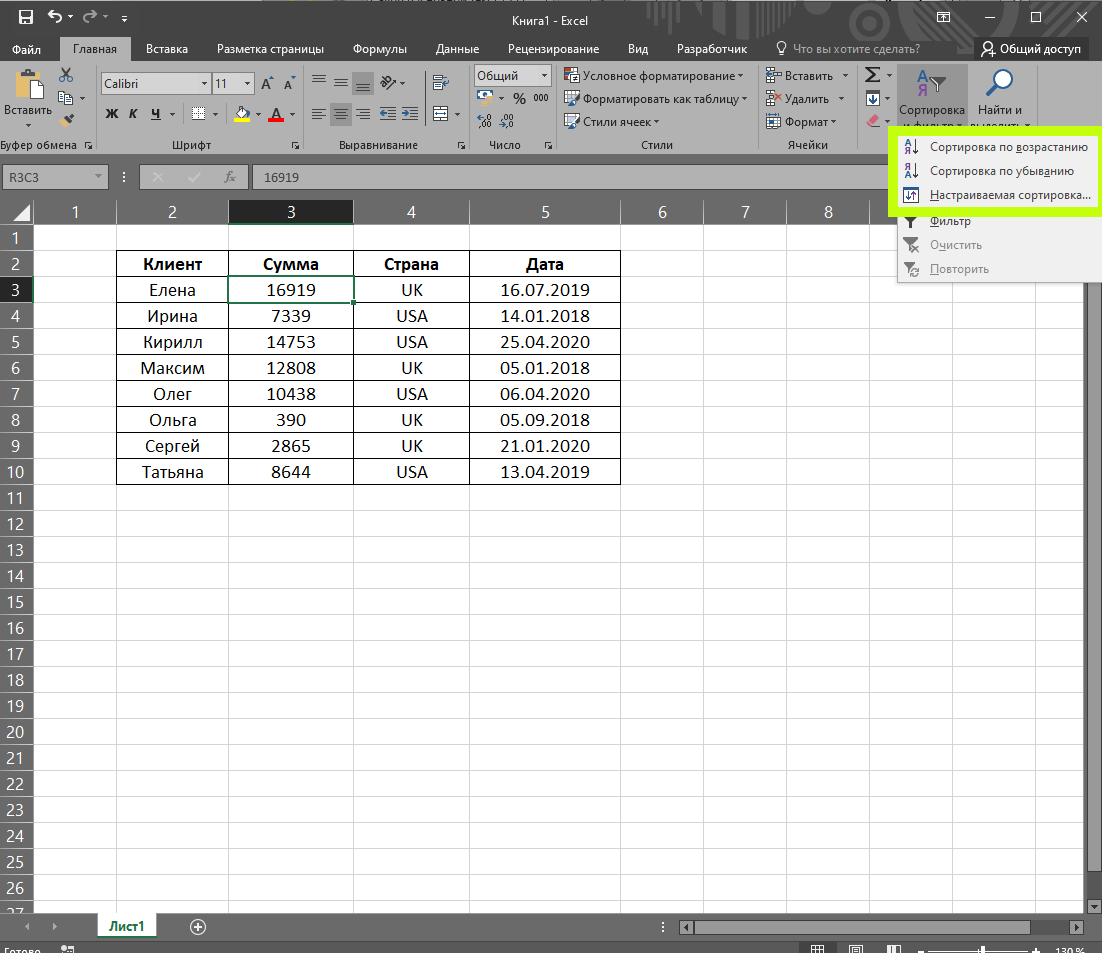Click the Format Painter brush icon

click(67, 121)
